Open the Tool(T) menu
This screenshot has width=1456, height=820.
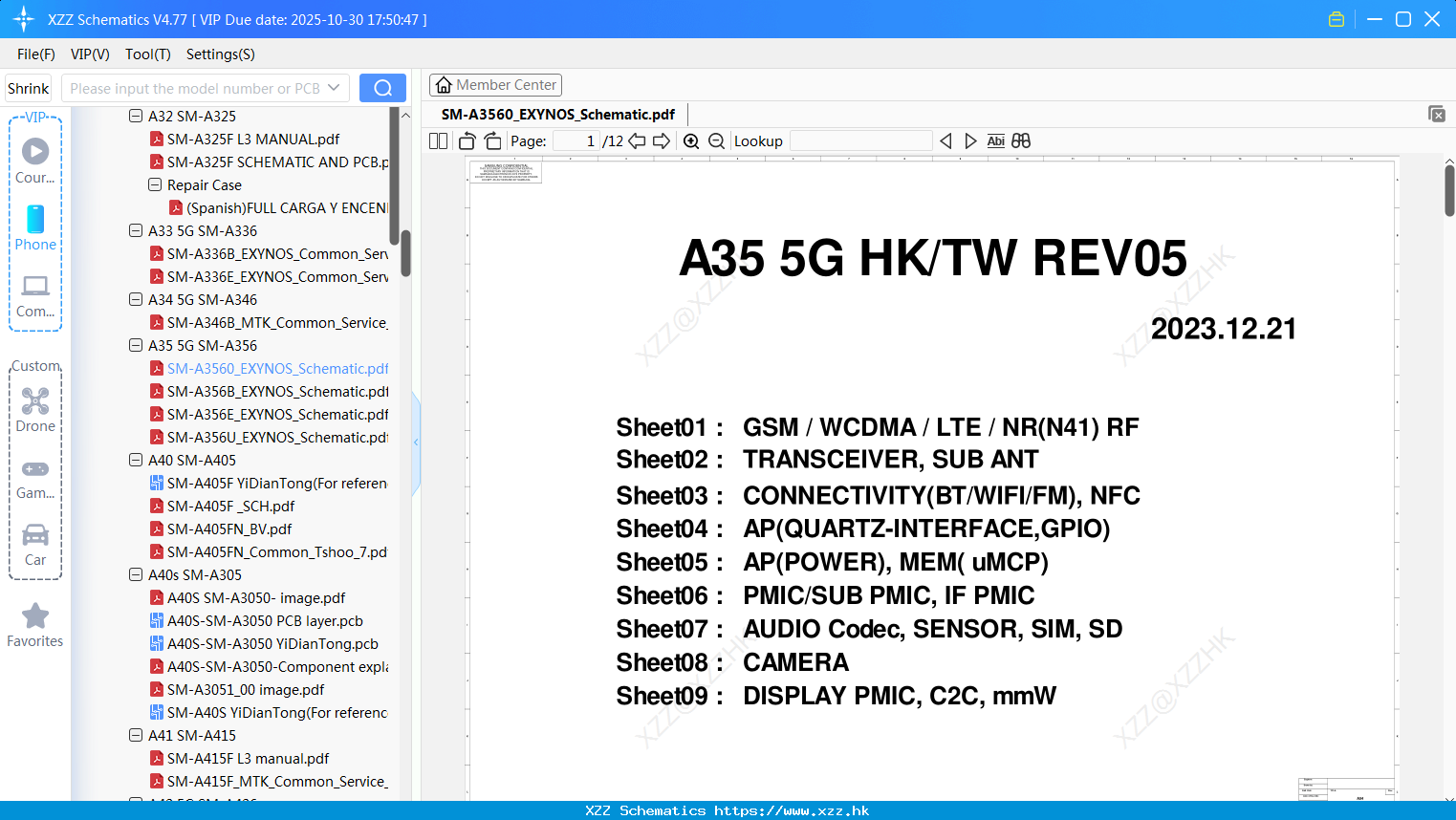(x=148, y=54)
